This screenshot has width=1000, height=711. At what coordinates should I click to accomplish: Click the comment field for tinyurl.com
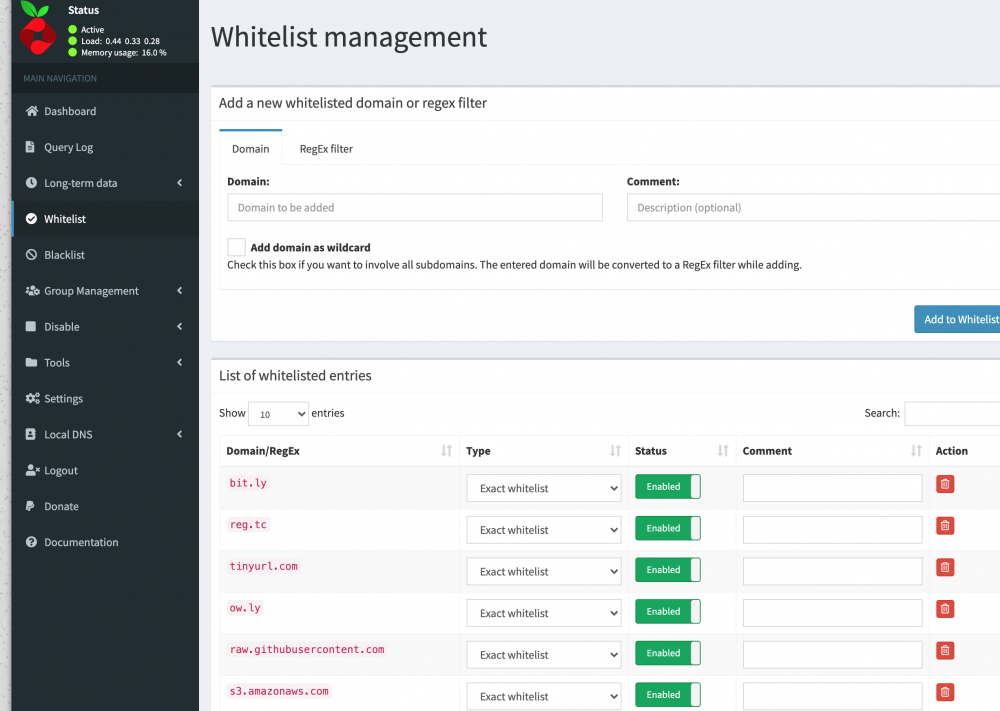[x=832, y=571]
